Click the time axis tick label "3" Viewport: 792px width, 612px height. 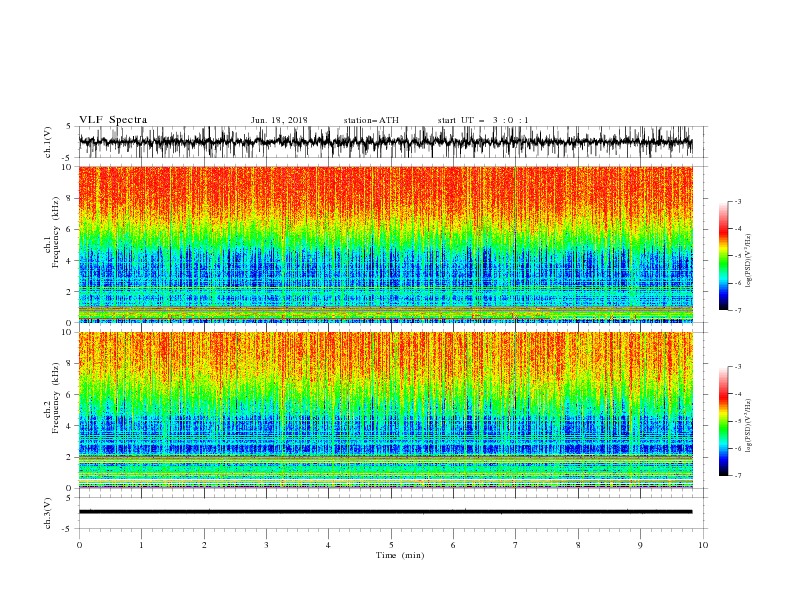(266, 545)
